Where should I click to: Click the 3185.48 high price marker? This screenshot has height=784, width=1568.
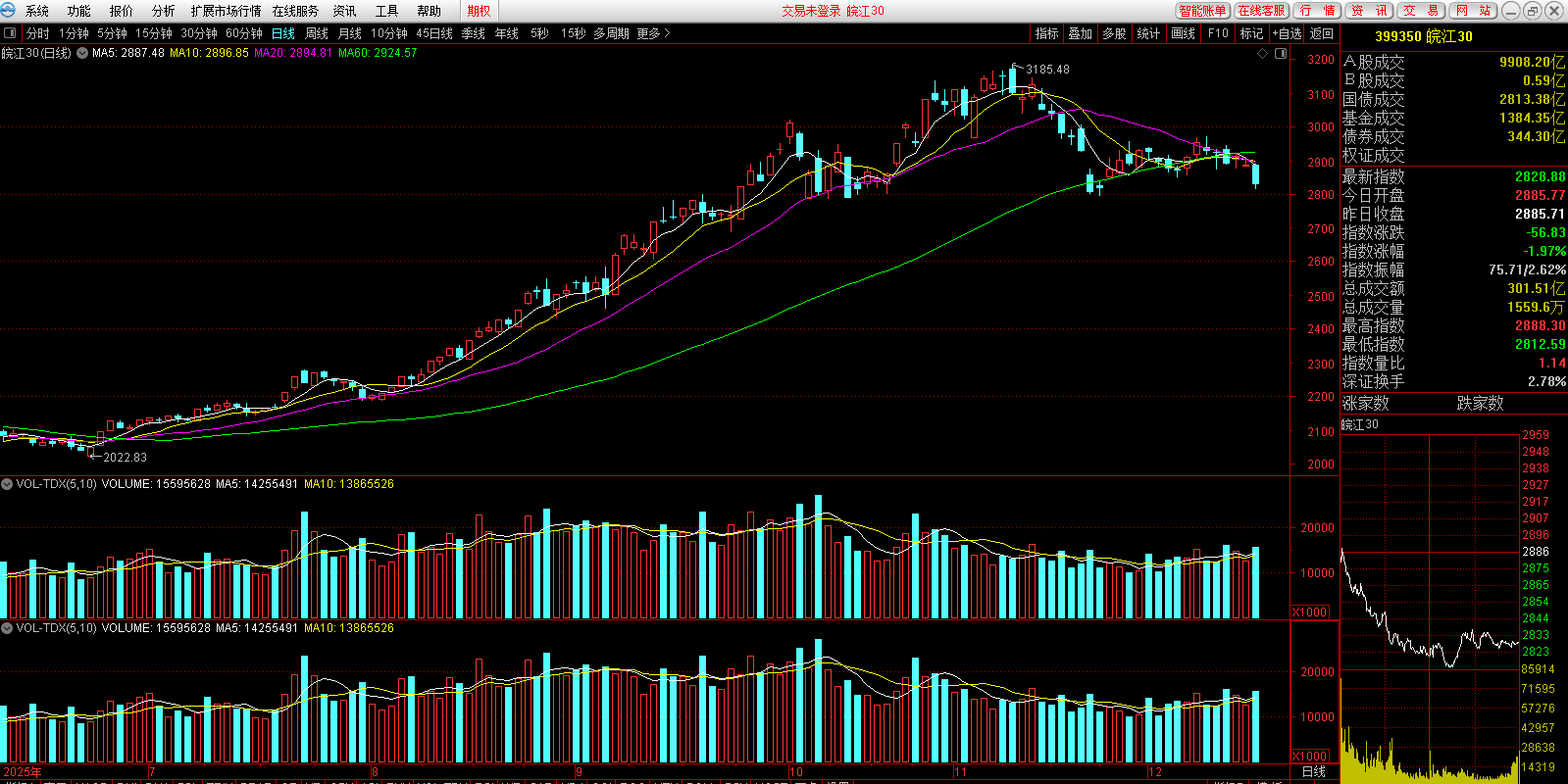(1046, 70)
